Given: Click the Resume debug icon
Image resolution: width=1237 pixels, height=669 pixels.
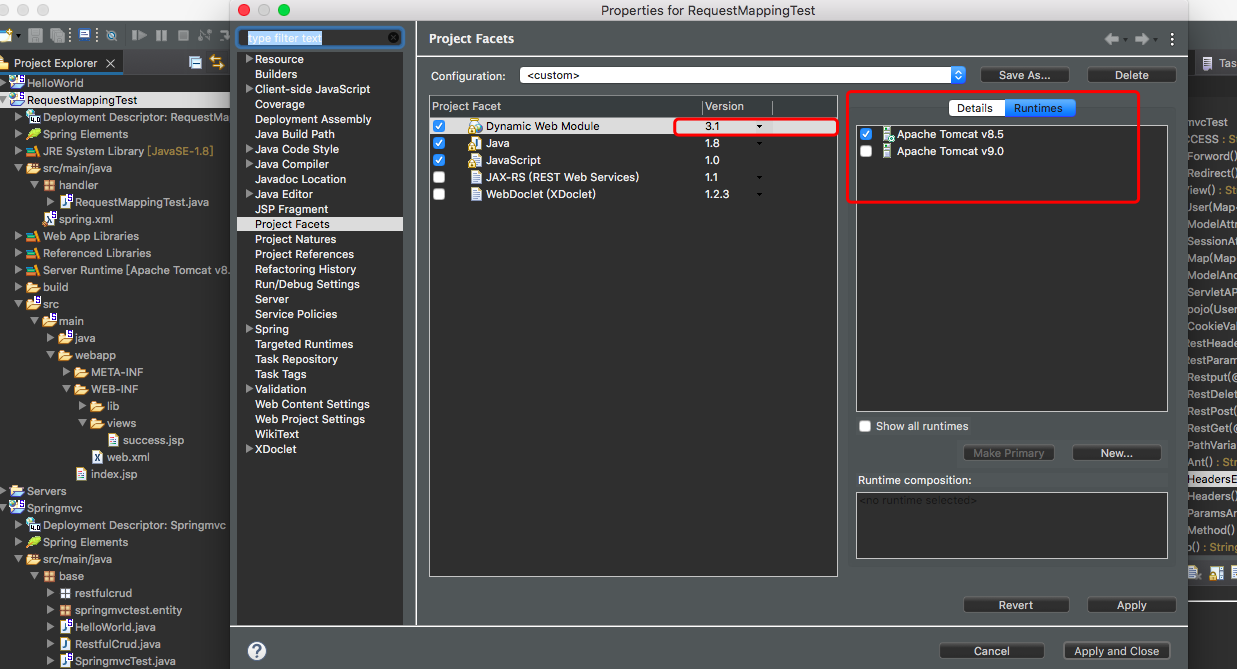Looking at the screenshot, I should click(140, 35).
